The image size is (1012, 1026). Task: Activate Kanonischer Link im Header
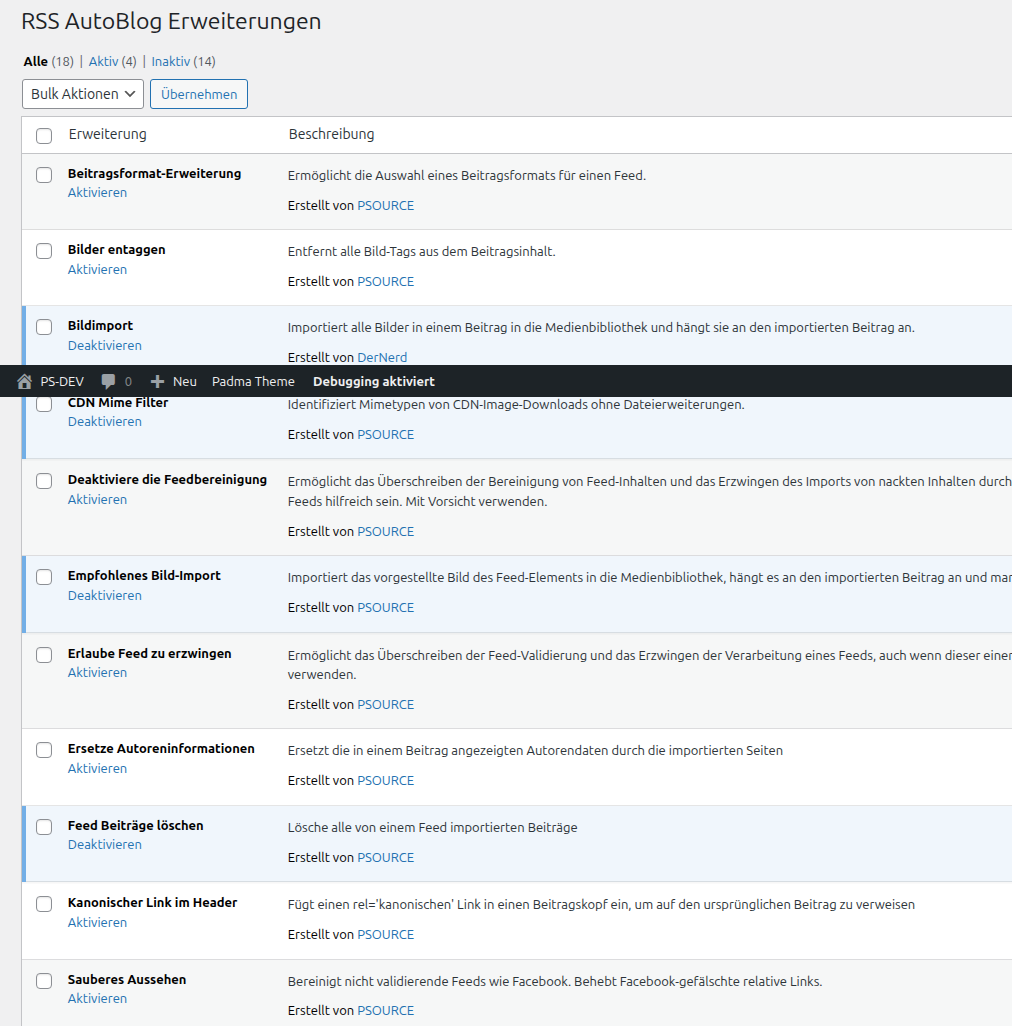click(x=97, y=922)
